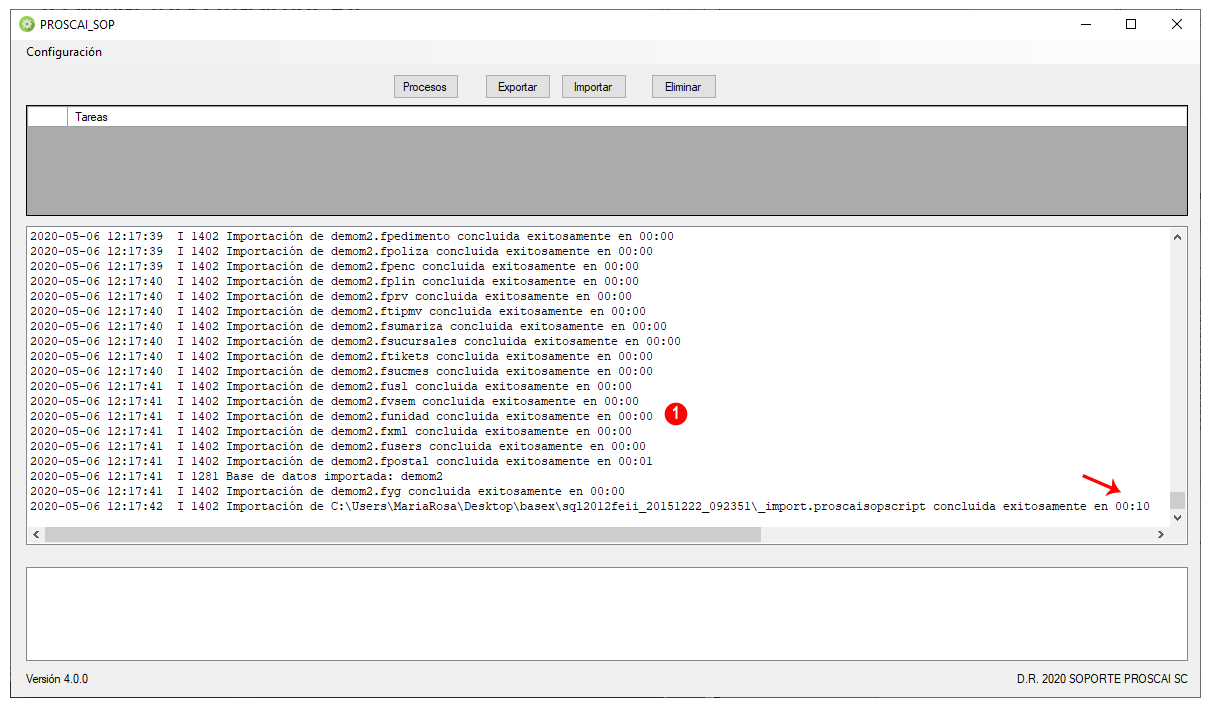Click the horizontal scrollbar thumb of the log
This screenshot has height=706, width=1208.
pyautogui.click(x=403, y=535)
